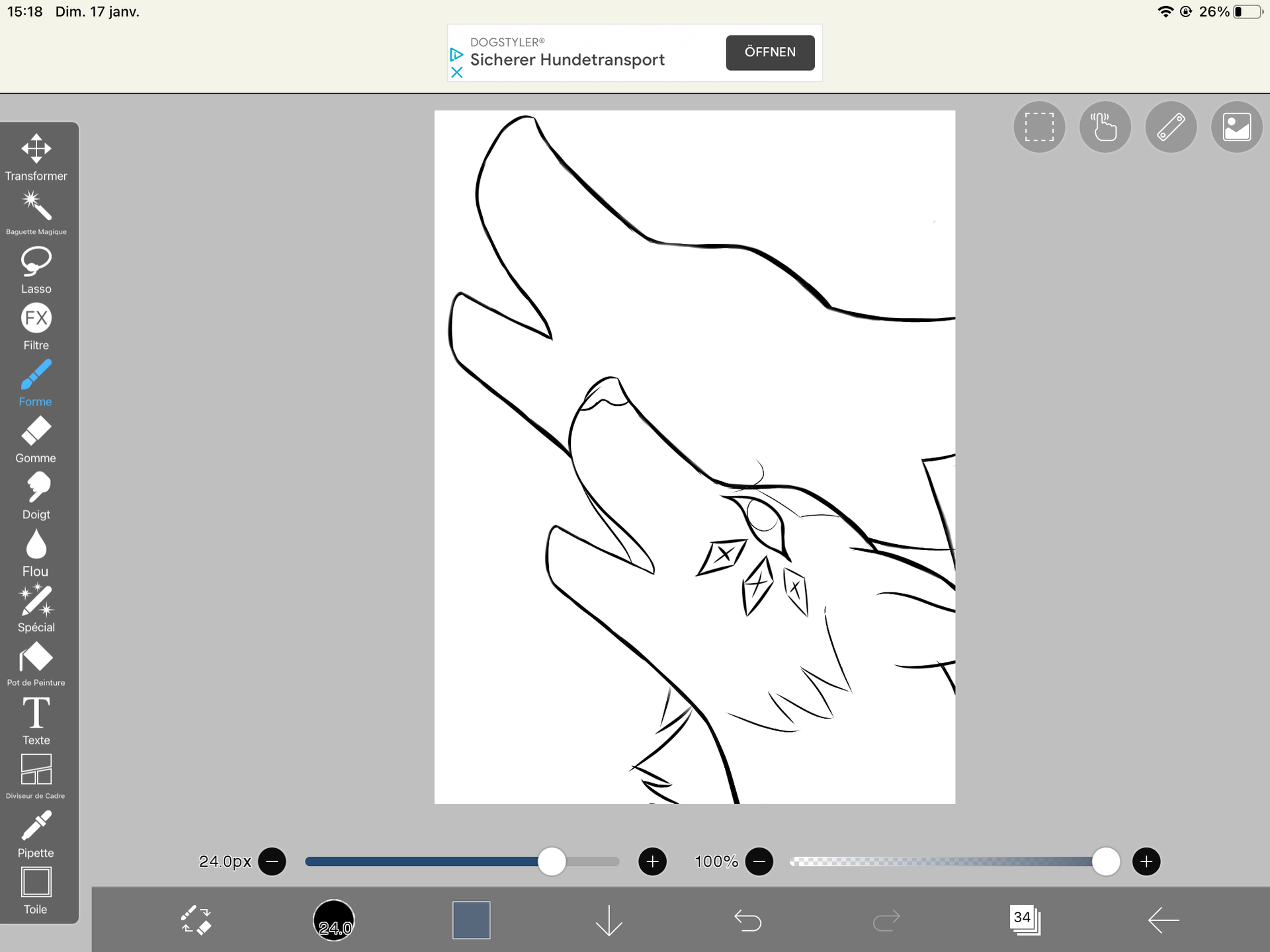
Task: Select the Diviseur de Cadre tool
Action: pos(36,777)
